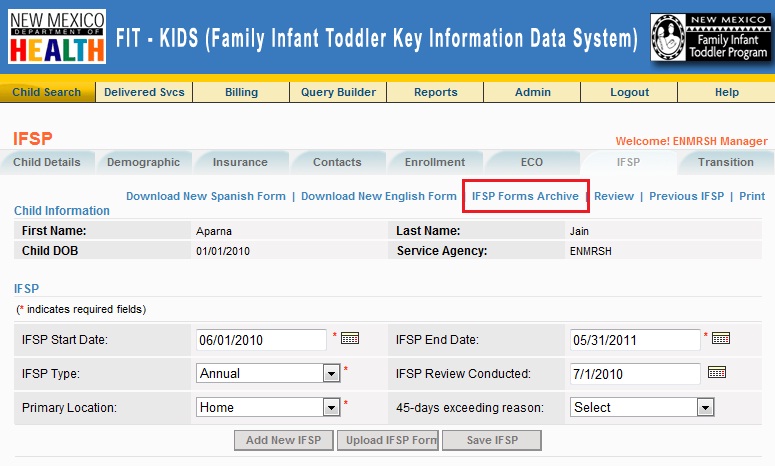Switch to the Enrollment tab
Image resolution: width=775 pixels, height=468 pixels.
tap(434, 163)
